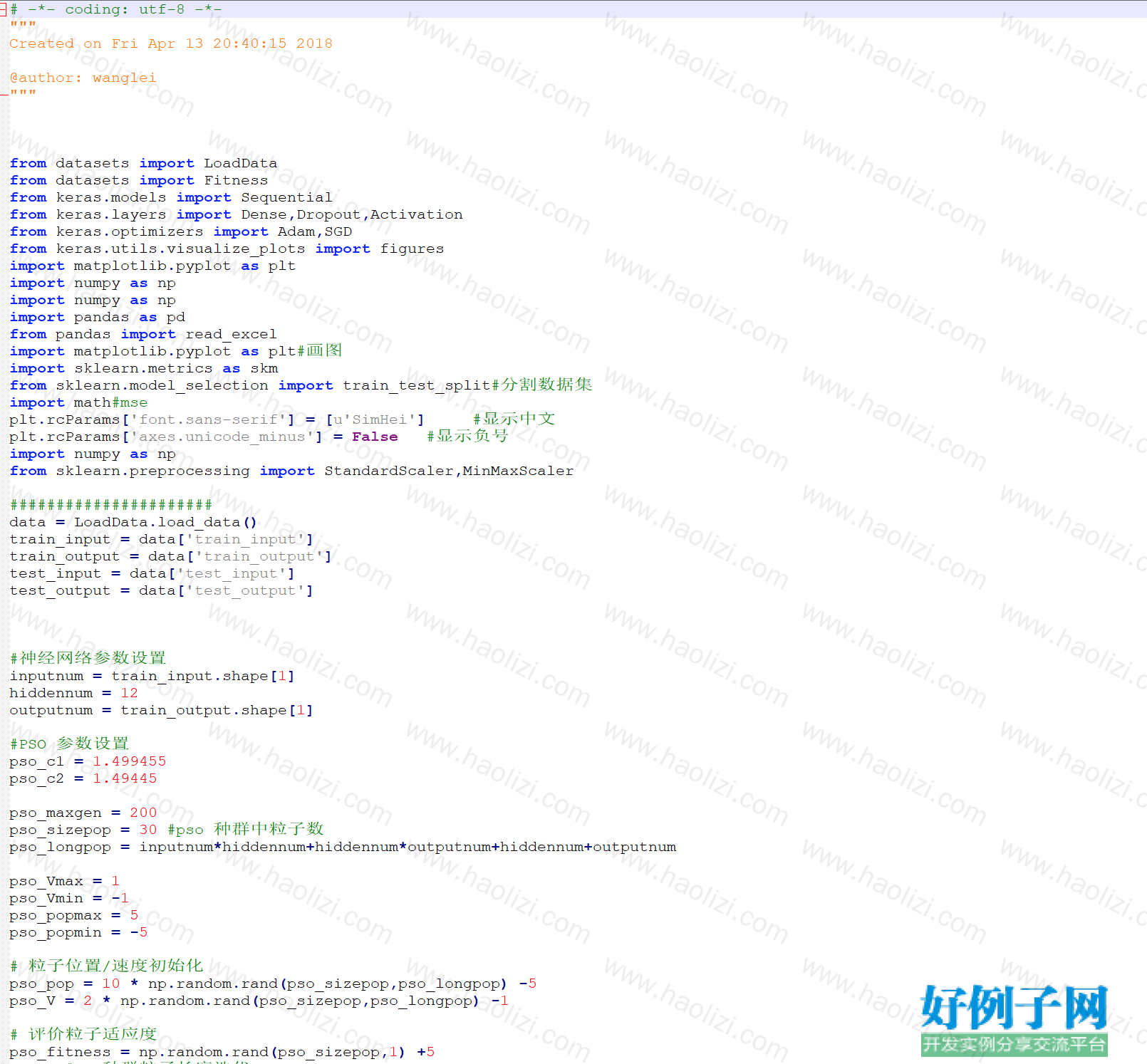Image resolution: width=1147 pixels, height=1064 pixels.
Task: Click the 'import pandas as pd' line
Action: [x=97, y=317]
